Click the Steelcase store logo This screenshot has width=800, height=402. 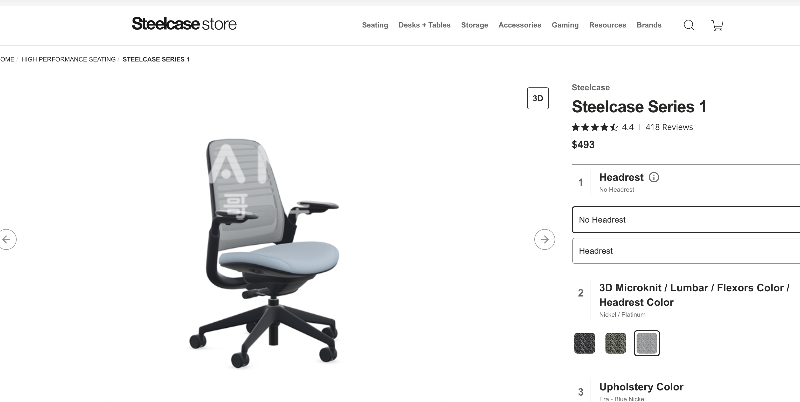click(184, 23)
